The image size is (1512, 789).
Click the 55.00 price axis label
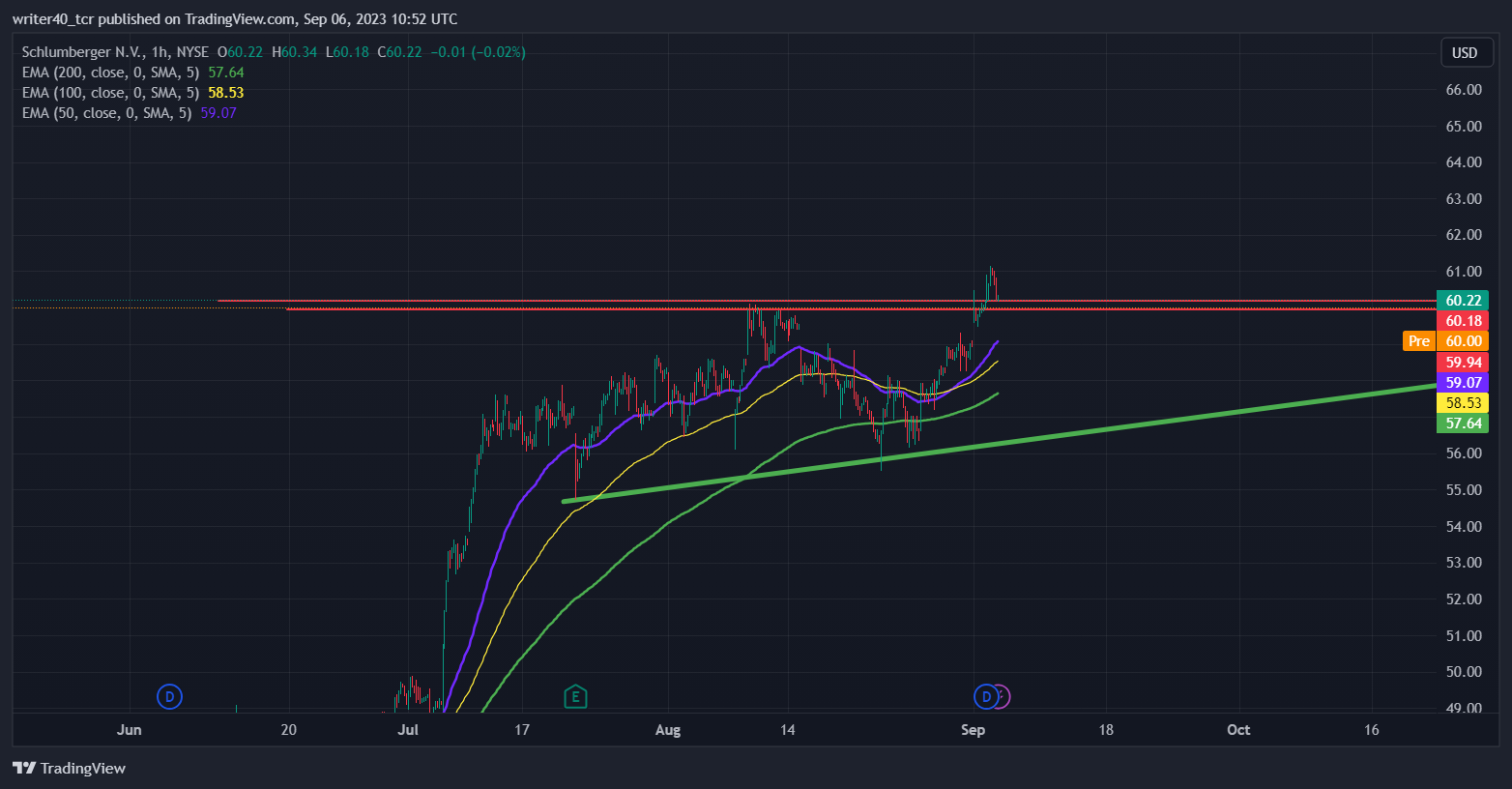point(1464,490)
